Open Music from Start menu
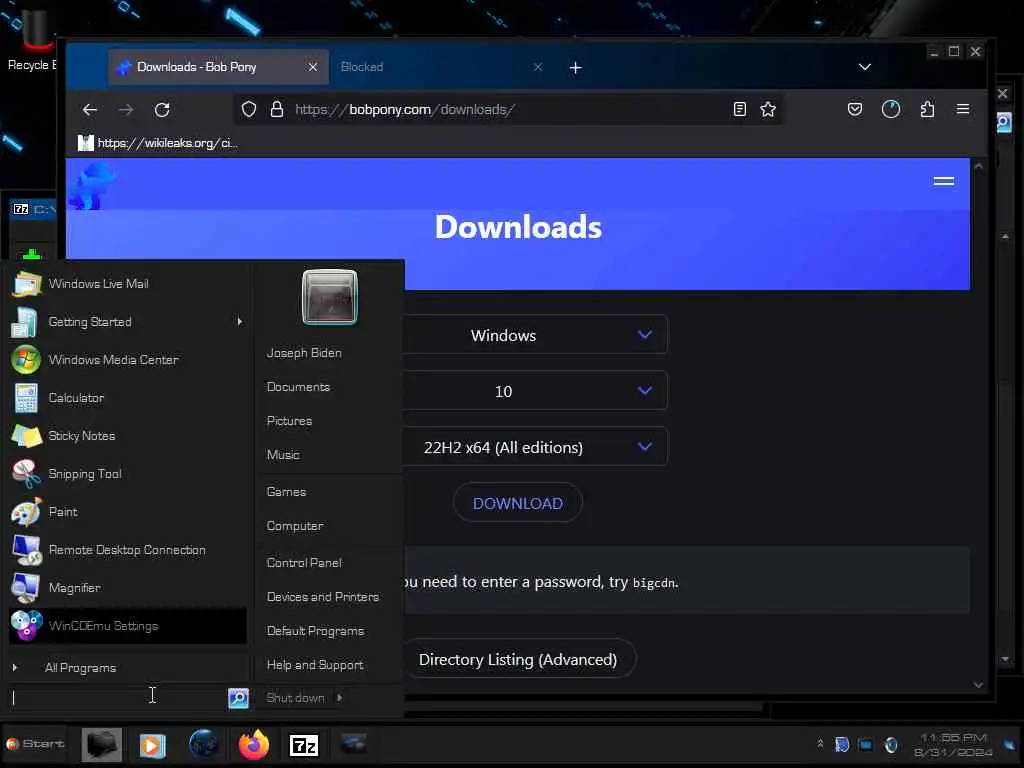Screen dimensions: 1024x768 [283, 455]
